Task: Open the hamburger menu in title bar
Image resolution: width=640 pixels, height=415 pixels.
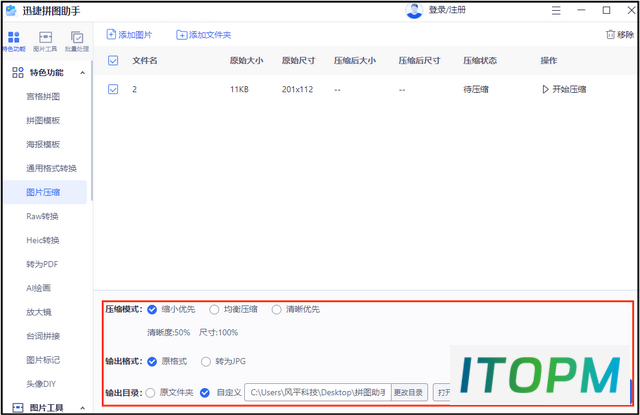Action: tap(556, 10)
